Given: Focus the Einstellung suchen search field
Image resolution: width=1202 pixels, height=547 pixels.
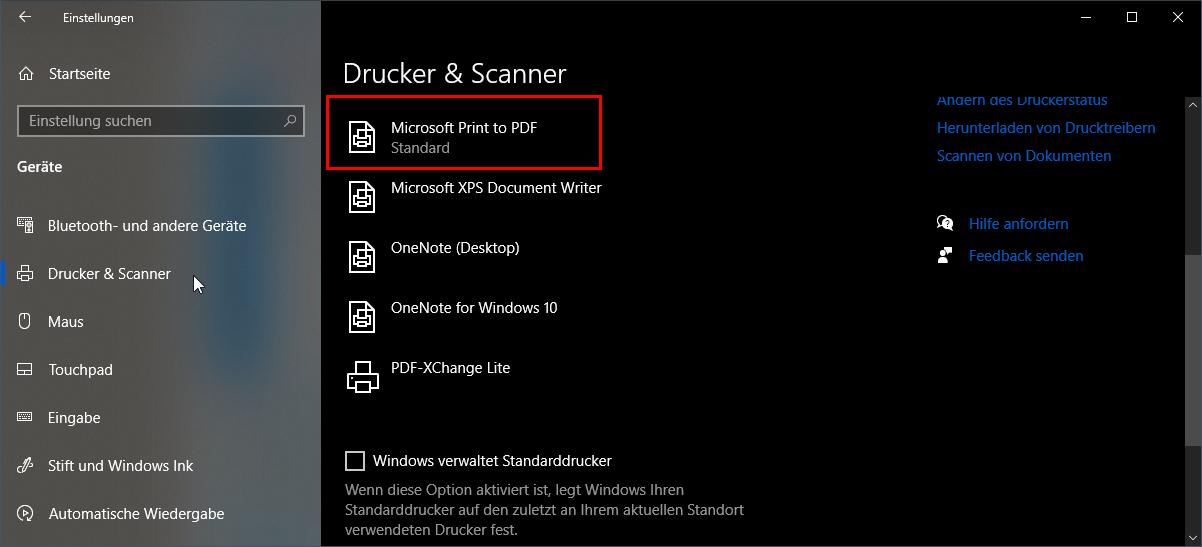Looking at the screenshot, I should tap(150, 121).
